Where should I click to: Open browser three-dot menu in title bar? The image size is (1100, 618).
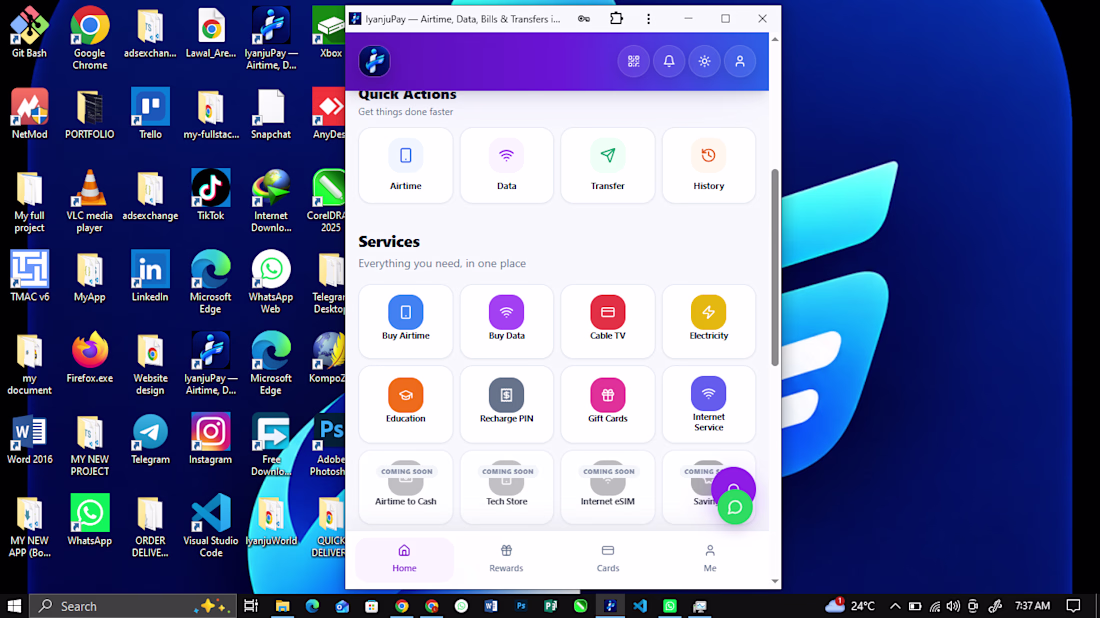coord(648,19)
